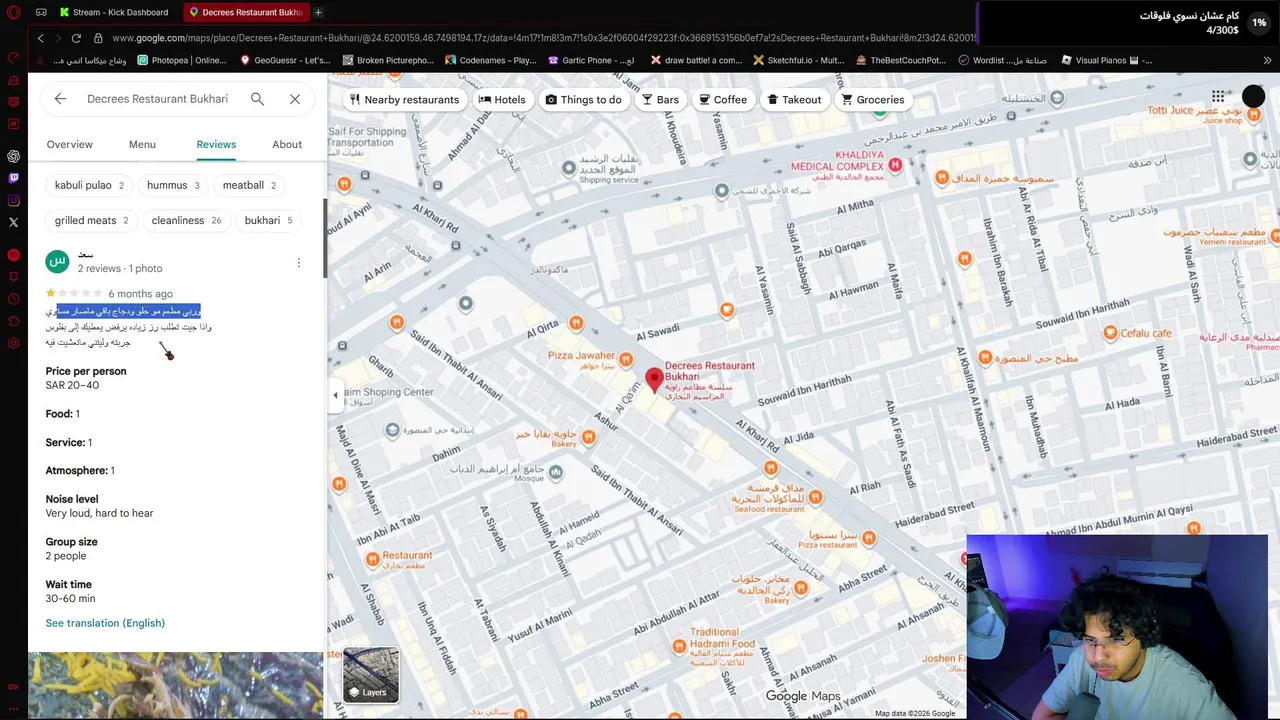Open the Photopea bookmark
1280x720 pixels.
pos(182,60)
